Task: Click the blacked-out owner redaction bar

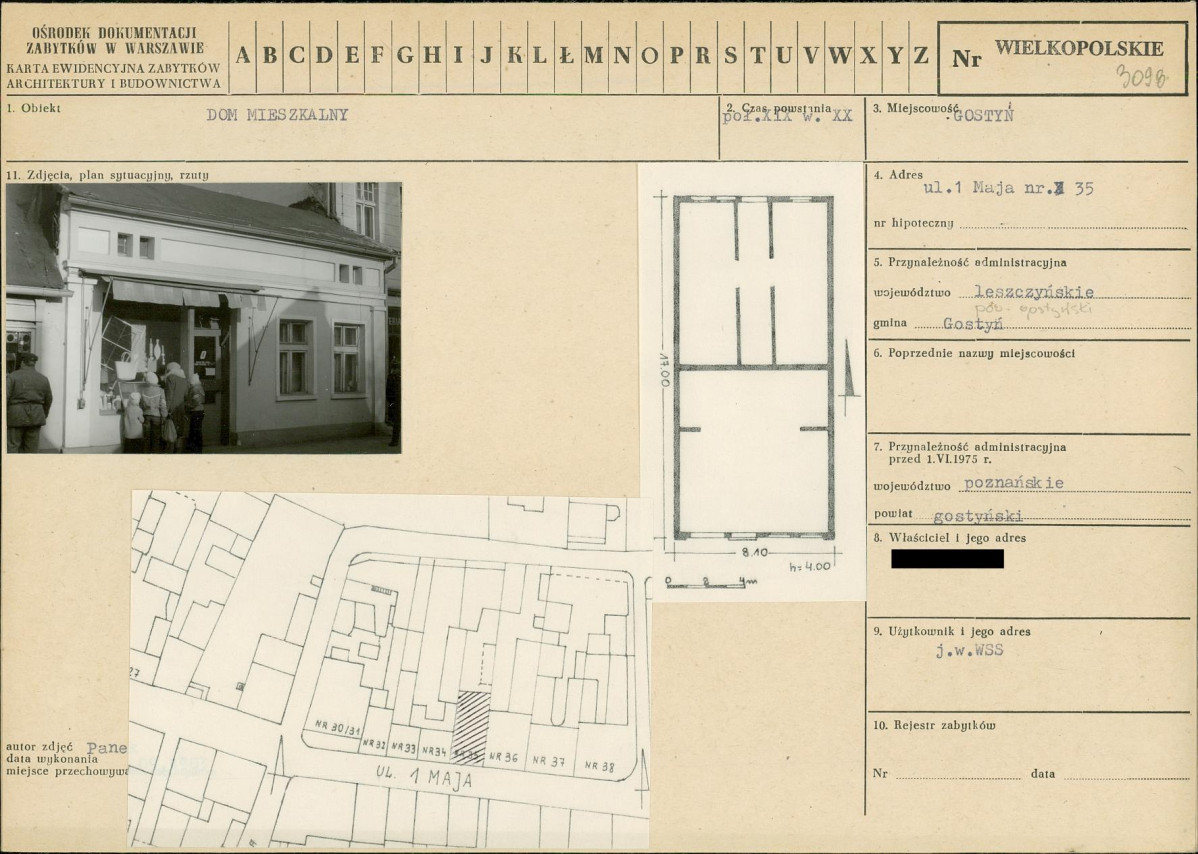Action: click(x=947, y=558)
